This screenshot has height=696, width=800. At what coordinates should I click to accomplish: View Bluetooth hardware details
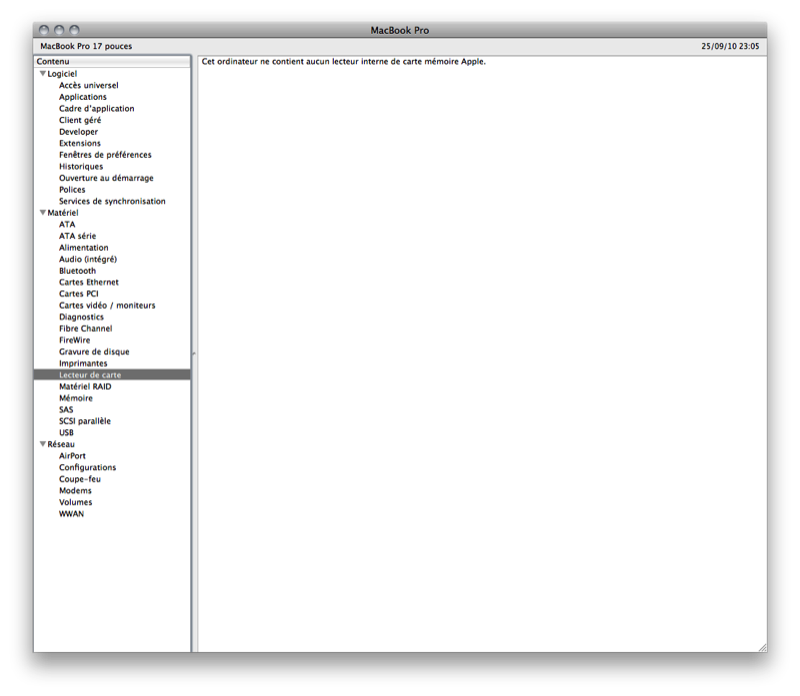pyautogui.click(x=77, y=271)
